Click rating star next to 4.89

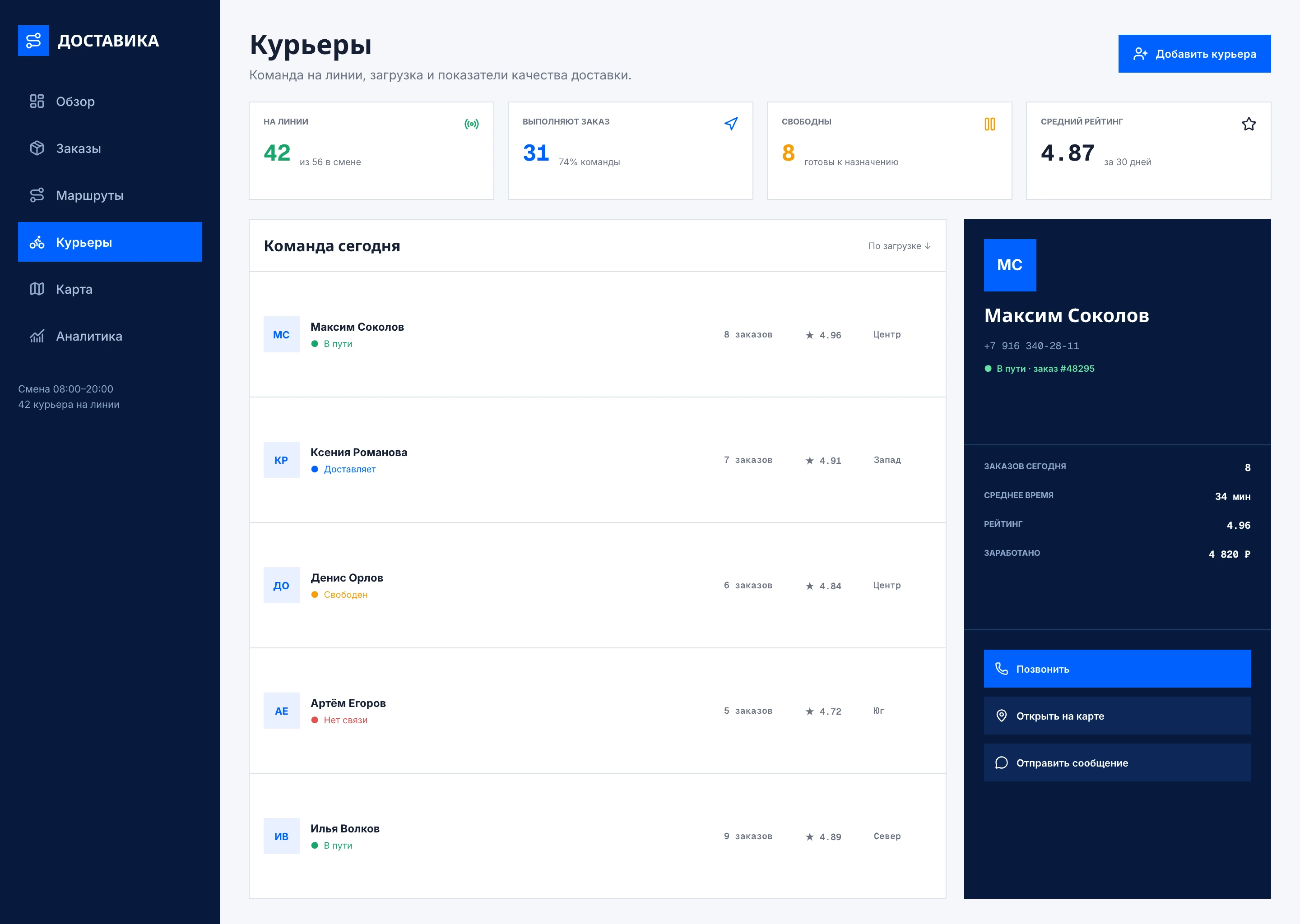click(x=809, y=836)
